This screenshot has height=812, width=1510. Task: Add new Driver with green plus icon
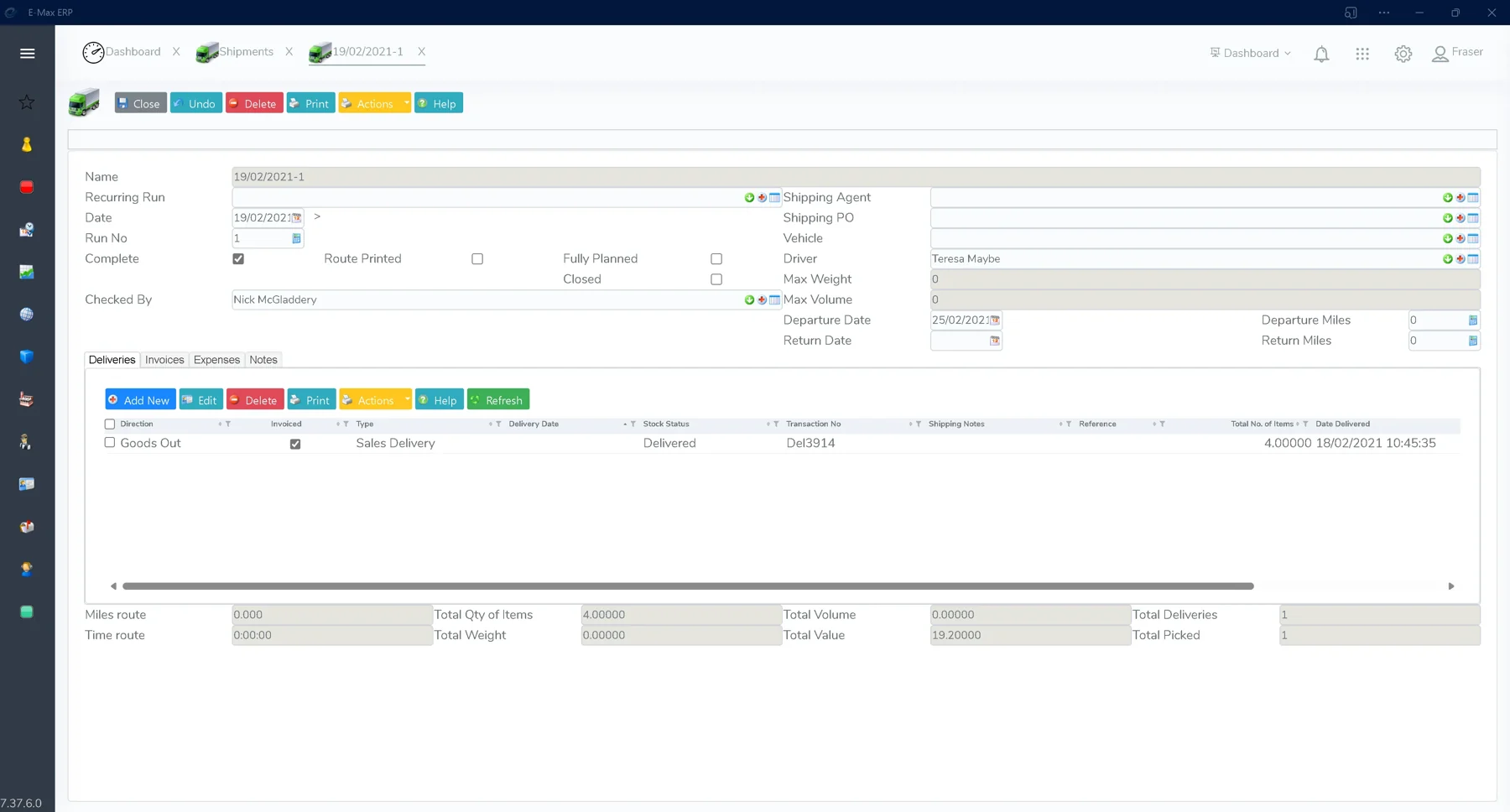(x=1448, y=259)
